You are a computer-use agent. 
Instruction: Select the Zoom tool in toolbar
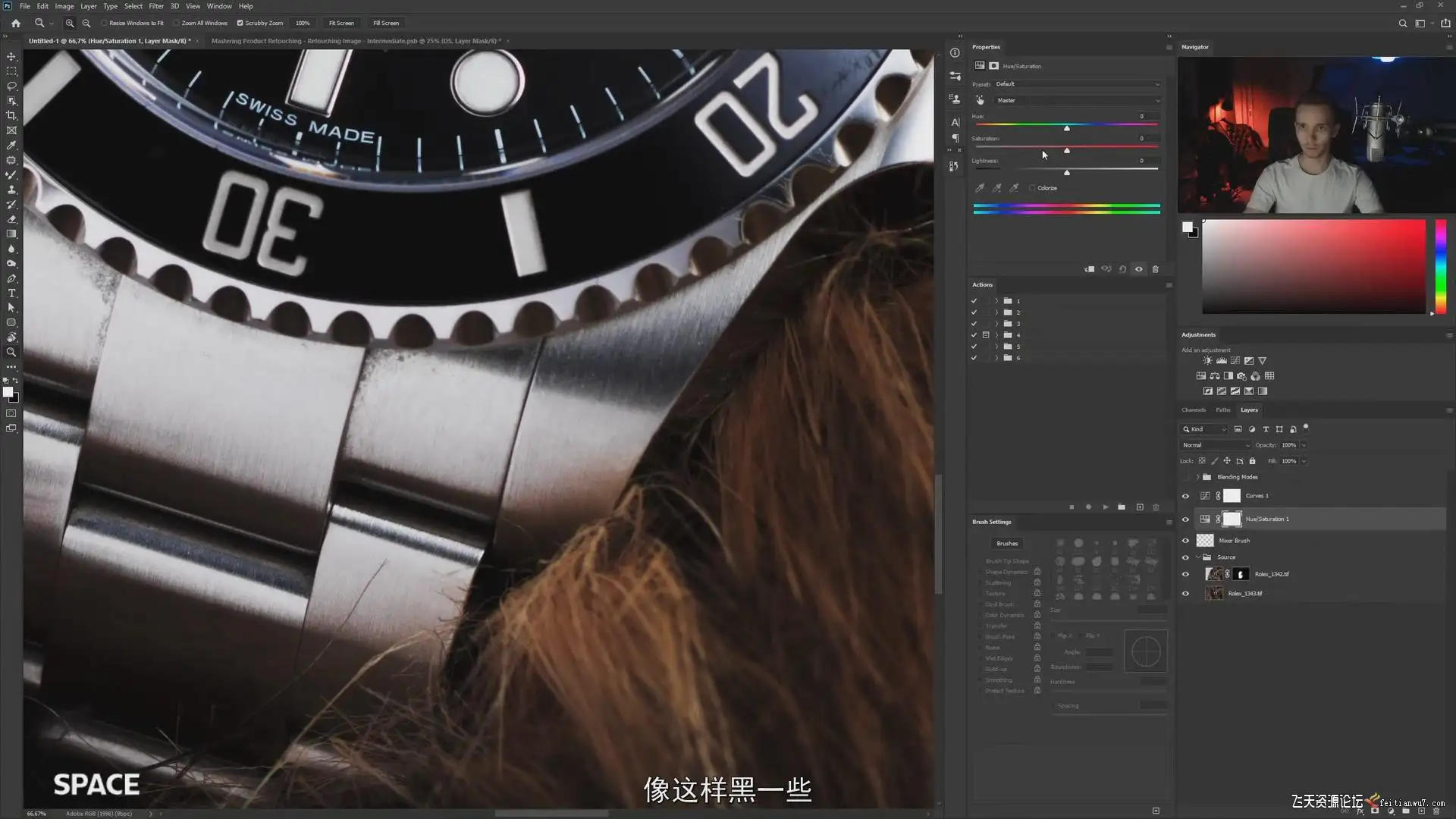(x=11, y=353)
